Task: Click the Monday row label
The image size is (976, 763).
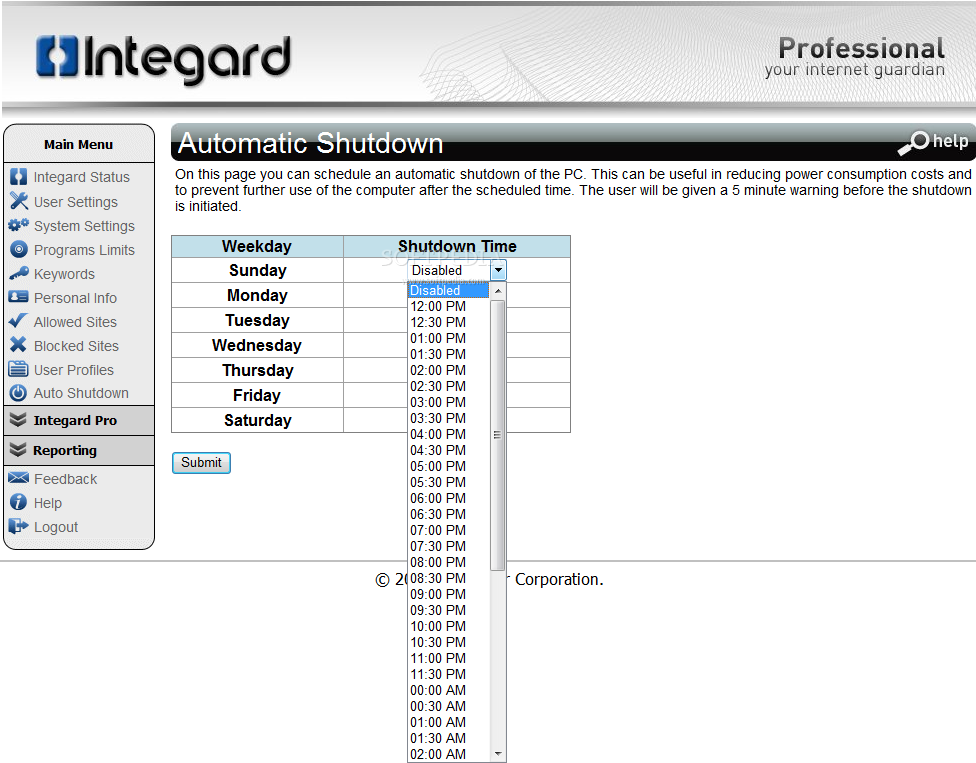Action: click(x=257, y=296)
